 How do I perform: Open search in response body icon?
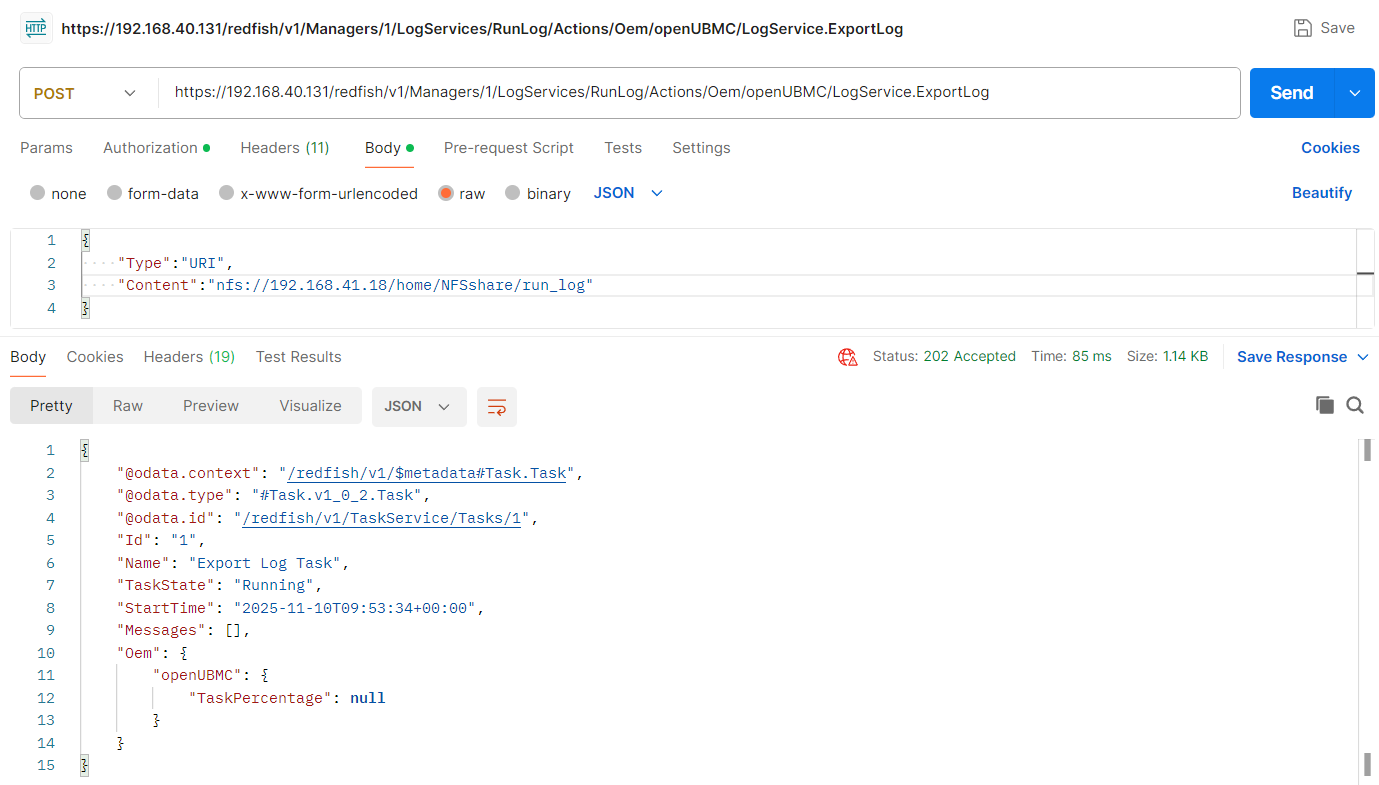(1355, 405)
